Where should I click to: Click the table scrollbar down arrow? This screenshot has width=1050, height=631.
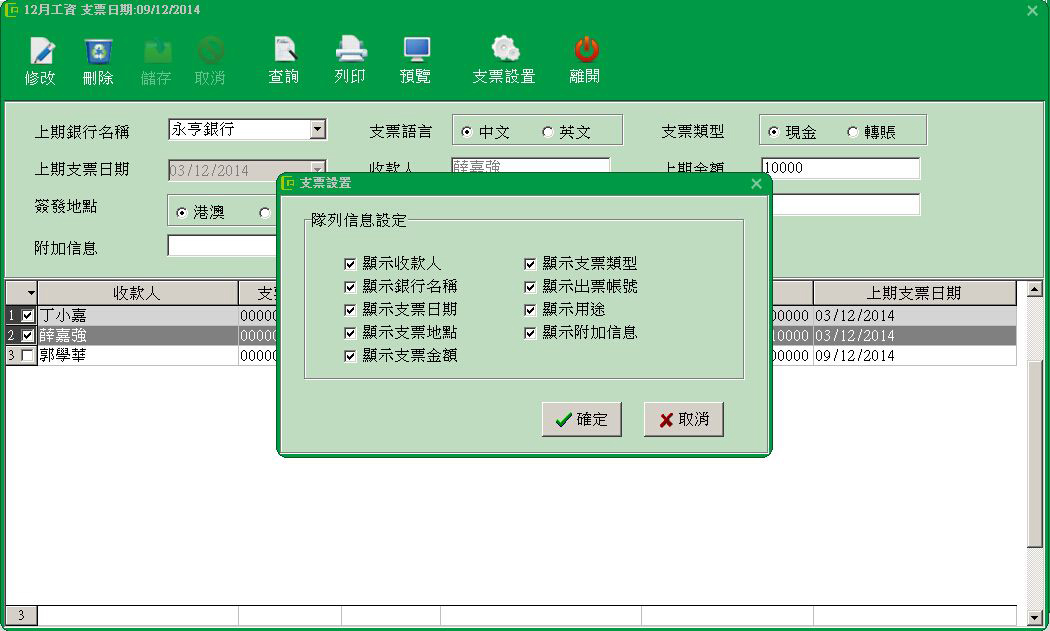(1035, 617)
